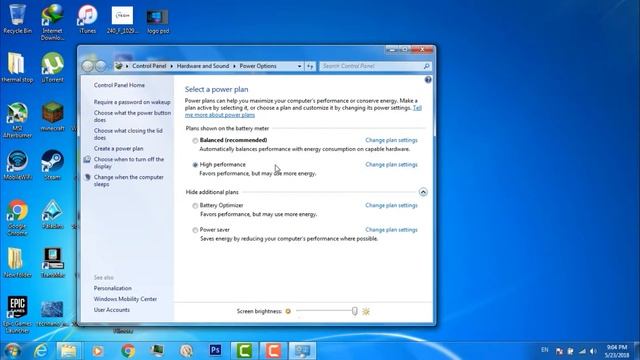The height and width of the screenshot is (360, 640).
Task: Click the Screen brightness slider handle
Action: 354,311
